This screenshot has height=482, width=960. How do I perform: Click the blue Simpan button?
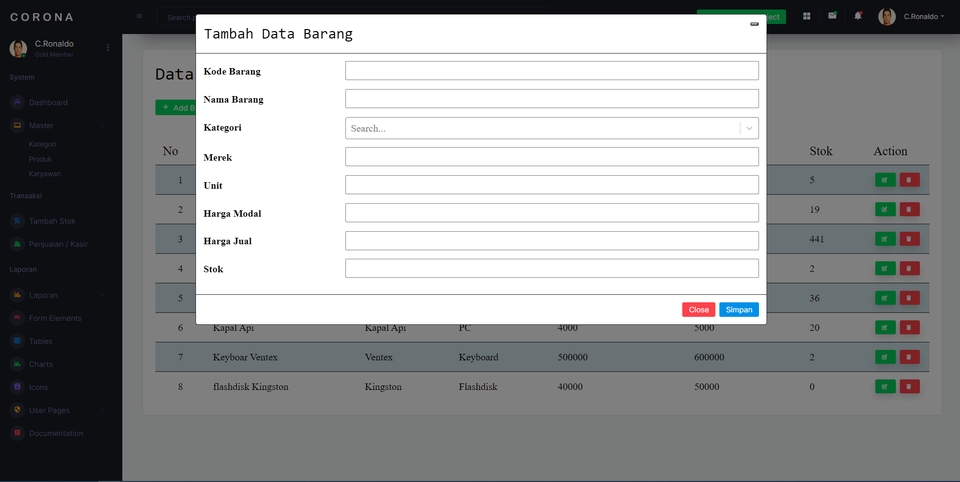tap(739, 309)
